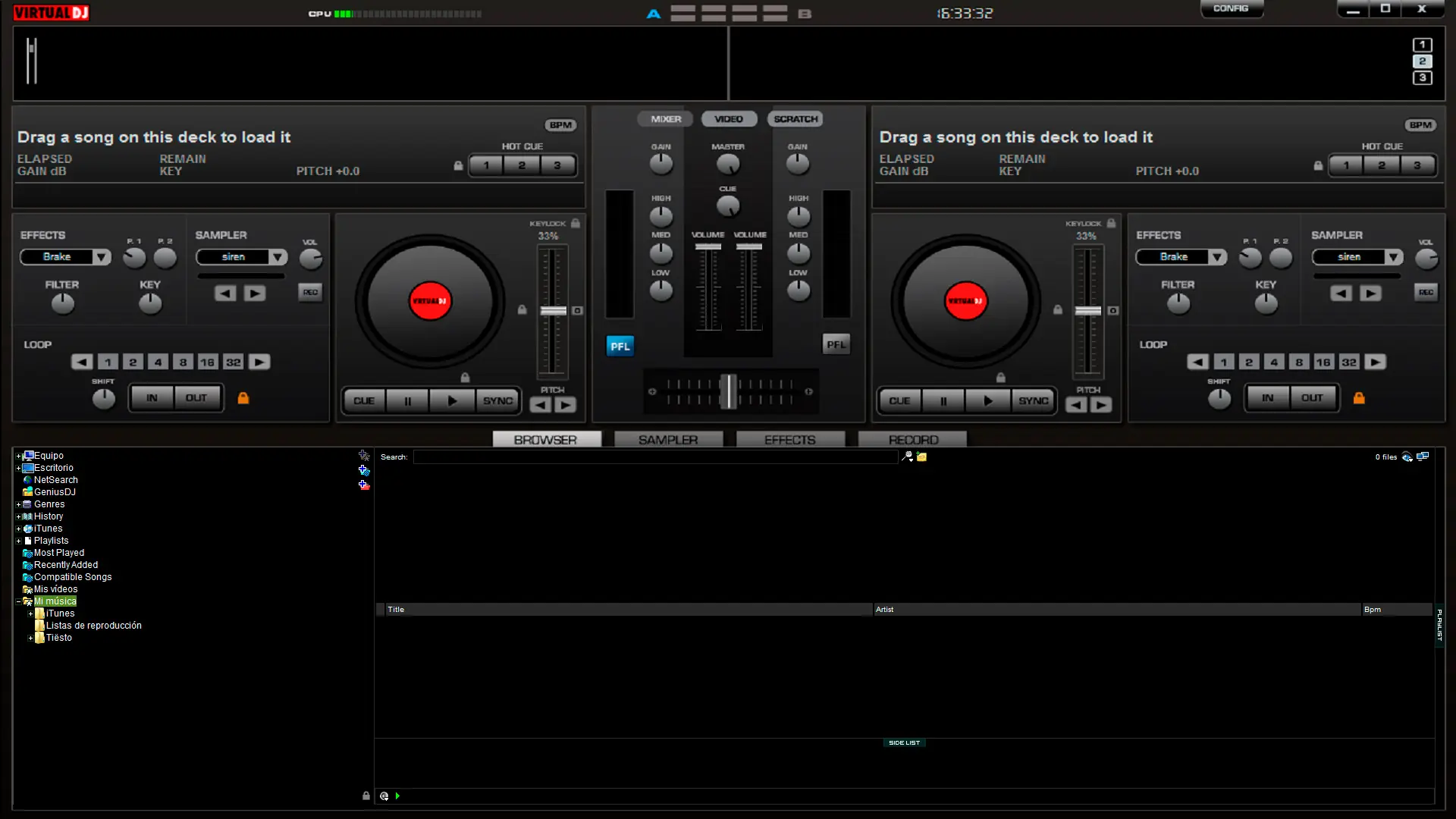Halve the left deck loop length
Viewport: 1456px width, 819px height.
tap(82, 362)
